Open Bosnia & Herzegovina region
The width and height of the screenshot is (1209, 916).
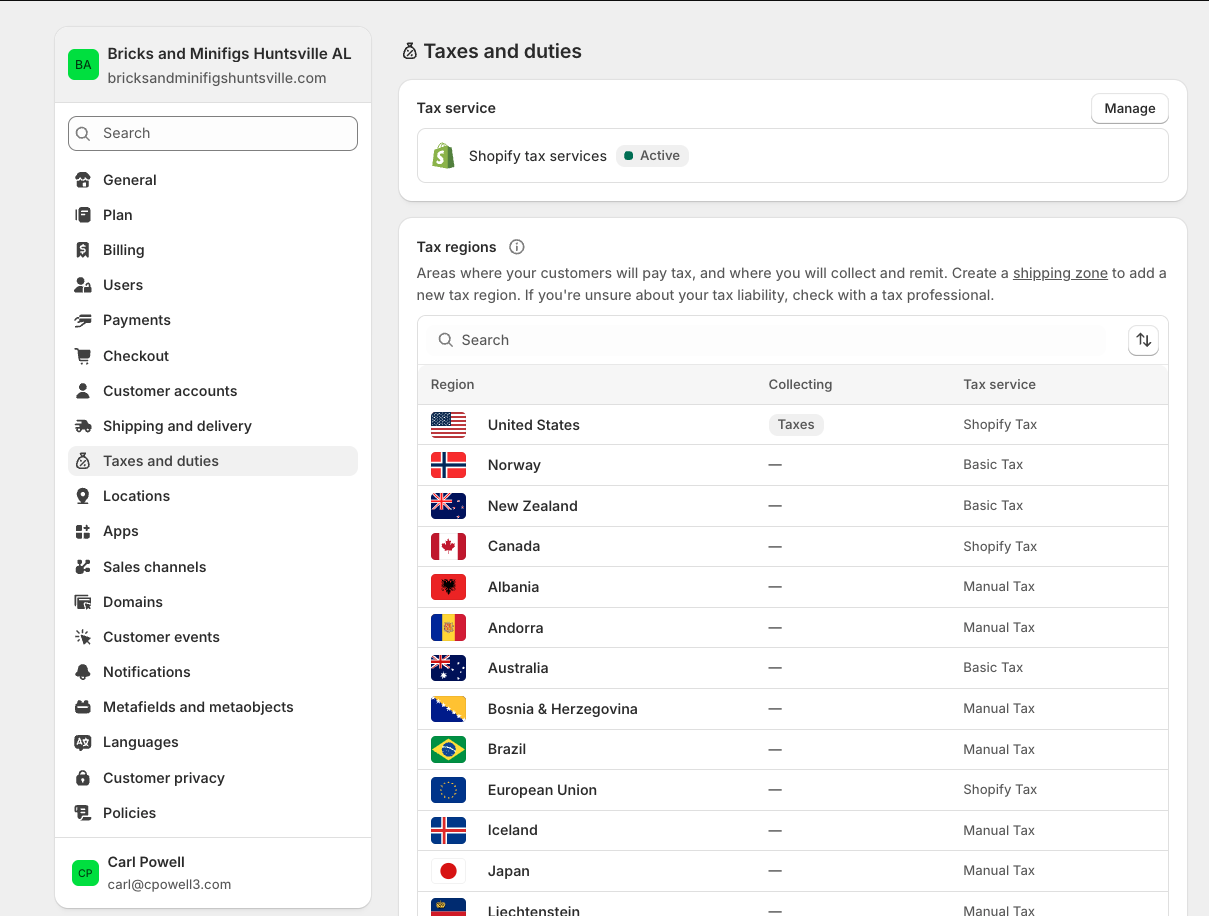(792, 709)
